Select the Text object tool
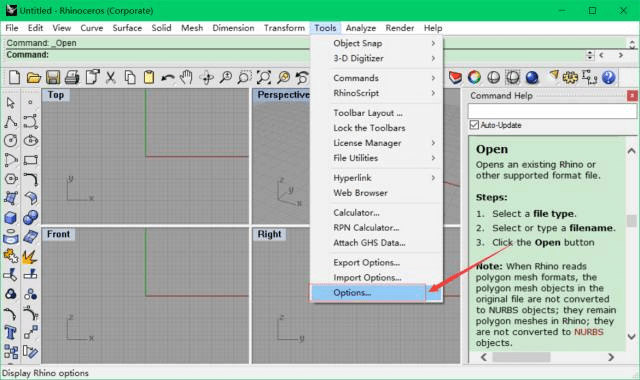 (11, 333)
